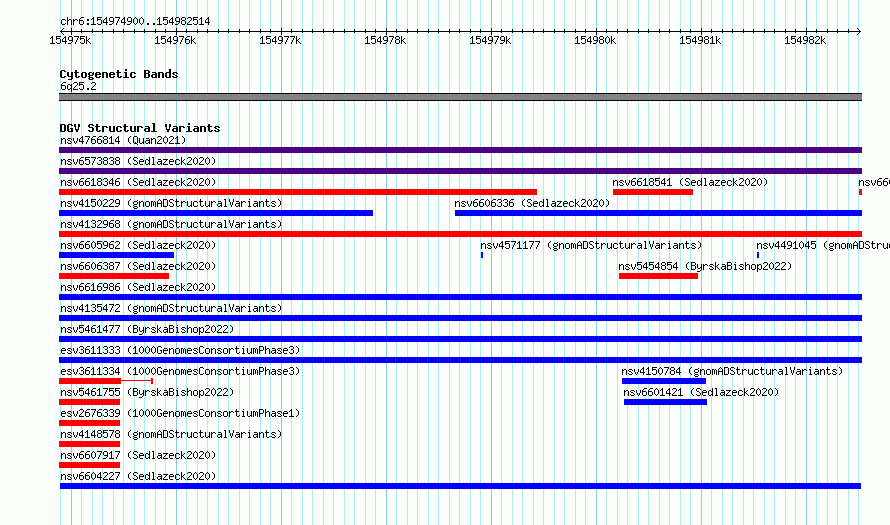Select the nsv5461755 (ByrskaBishop2022) label
The image size is (890, 525).
pyautogui.click(x=147, y=392)
